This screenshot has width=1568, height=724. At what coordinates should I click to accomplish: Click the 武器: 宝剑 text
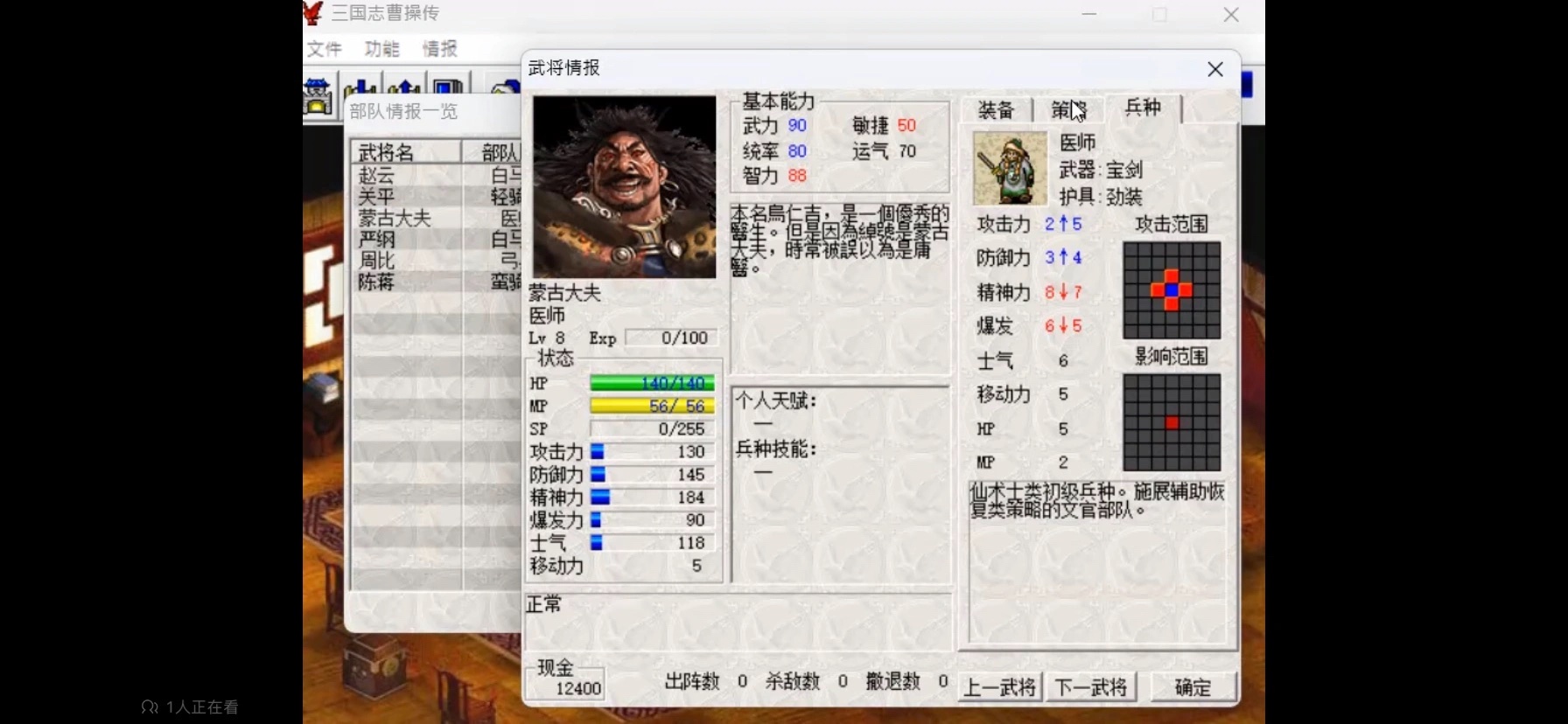(x=1101, y=170)
